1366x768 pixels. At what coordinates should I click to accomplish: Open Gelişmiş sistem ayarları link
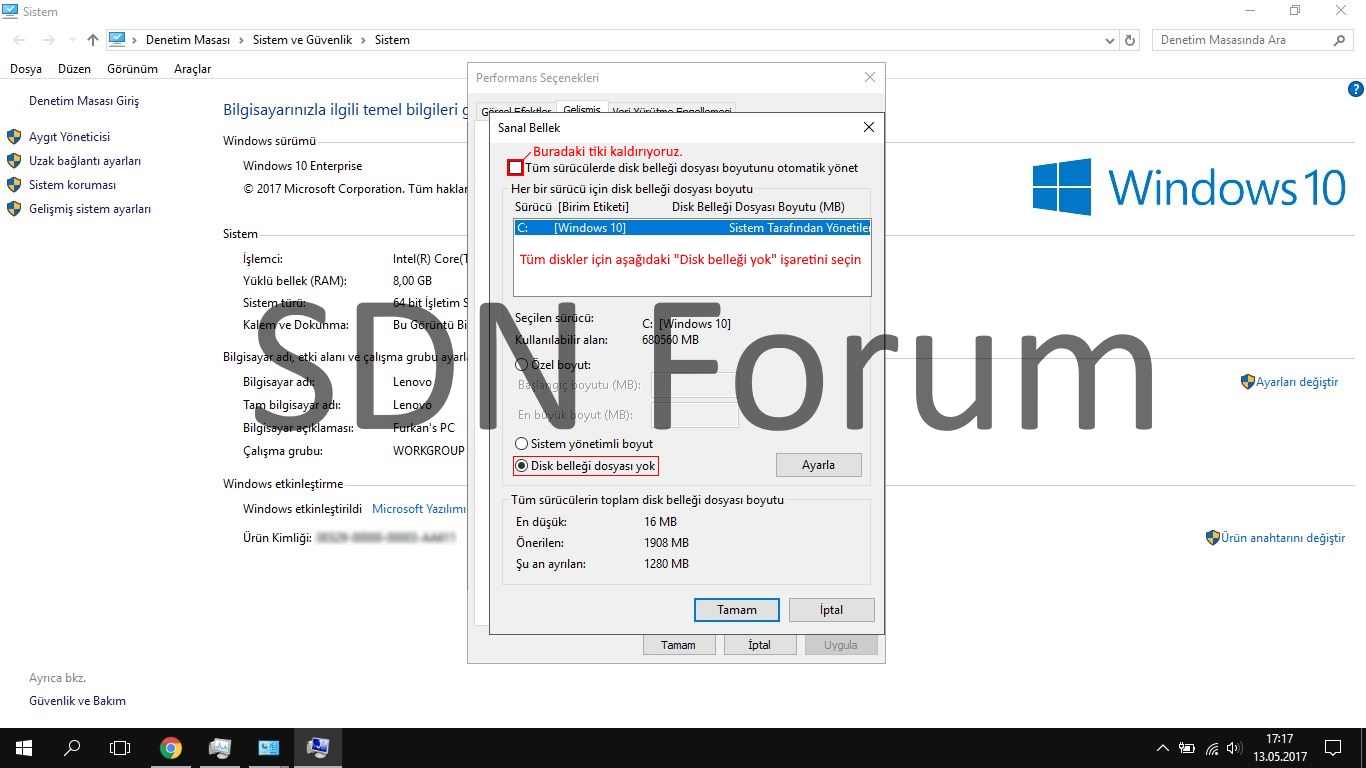pyautogui.click(x=90, y=209)
